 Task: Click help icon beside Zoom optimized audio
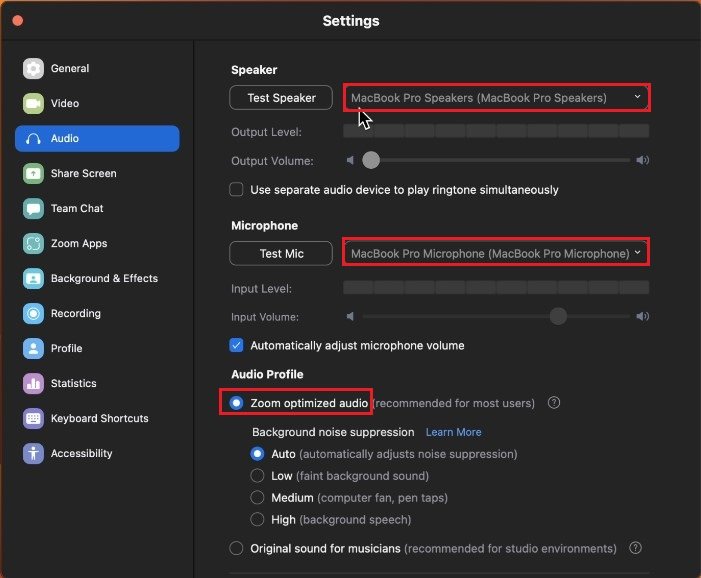tap(553, 403)
